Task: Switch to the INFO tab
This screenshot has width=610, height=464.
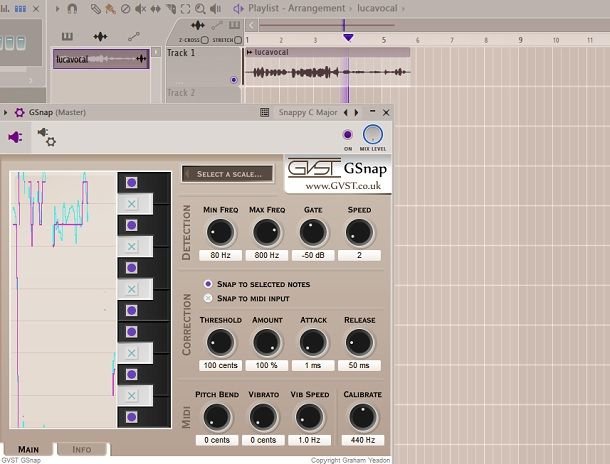Action: [x=82, y=449]
